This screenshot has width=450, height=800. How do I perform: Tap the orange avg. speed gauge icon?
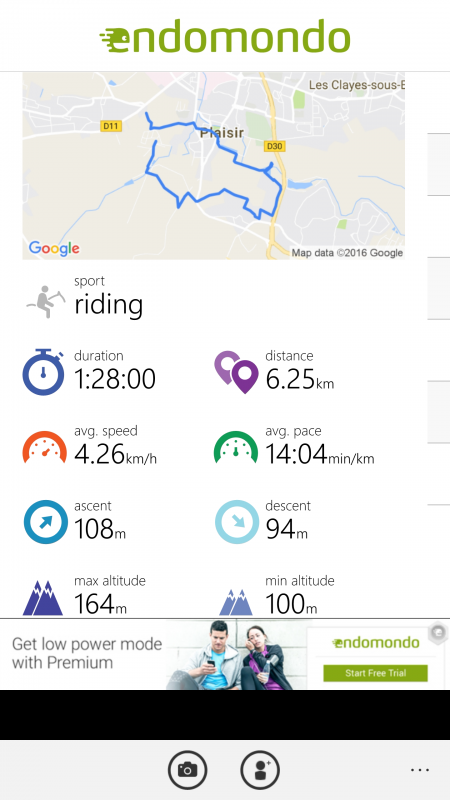tap(44, 448)
